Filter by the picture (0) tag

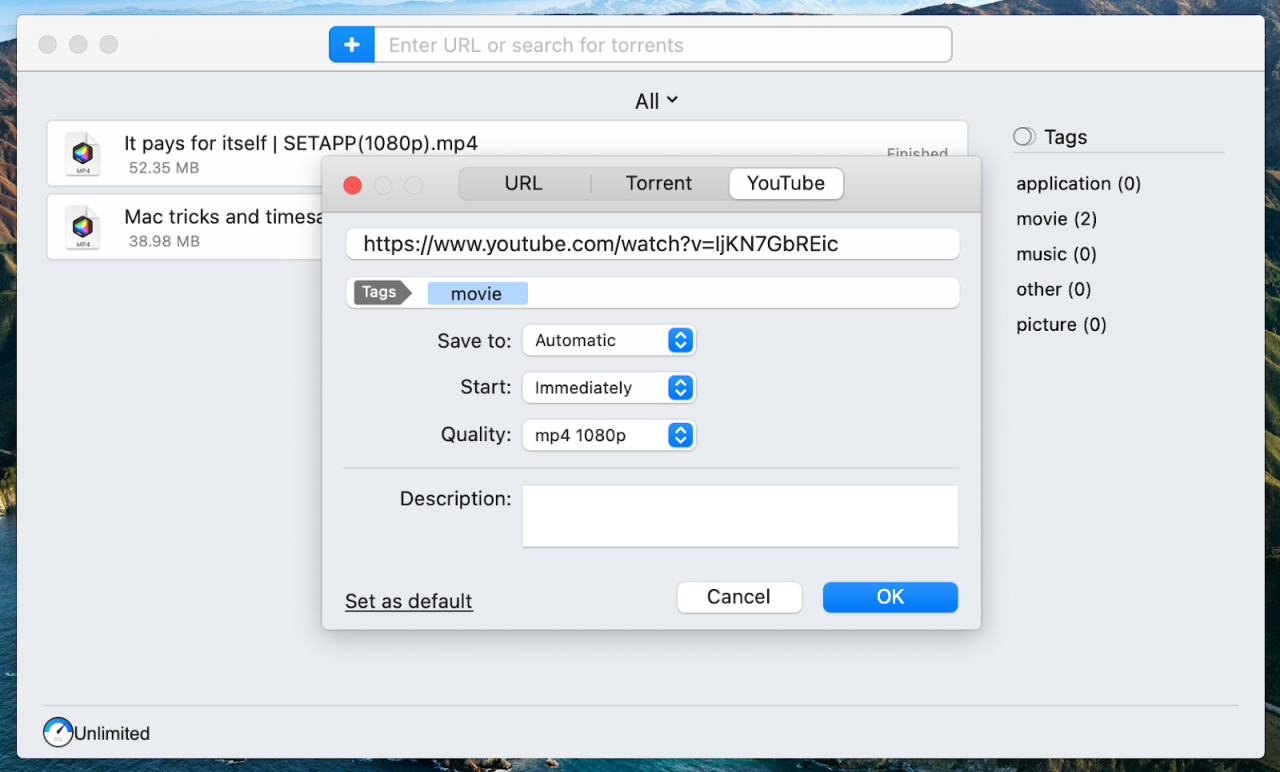(1062, 324)
